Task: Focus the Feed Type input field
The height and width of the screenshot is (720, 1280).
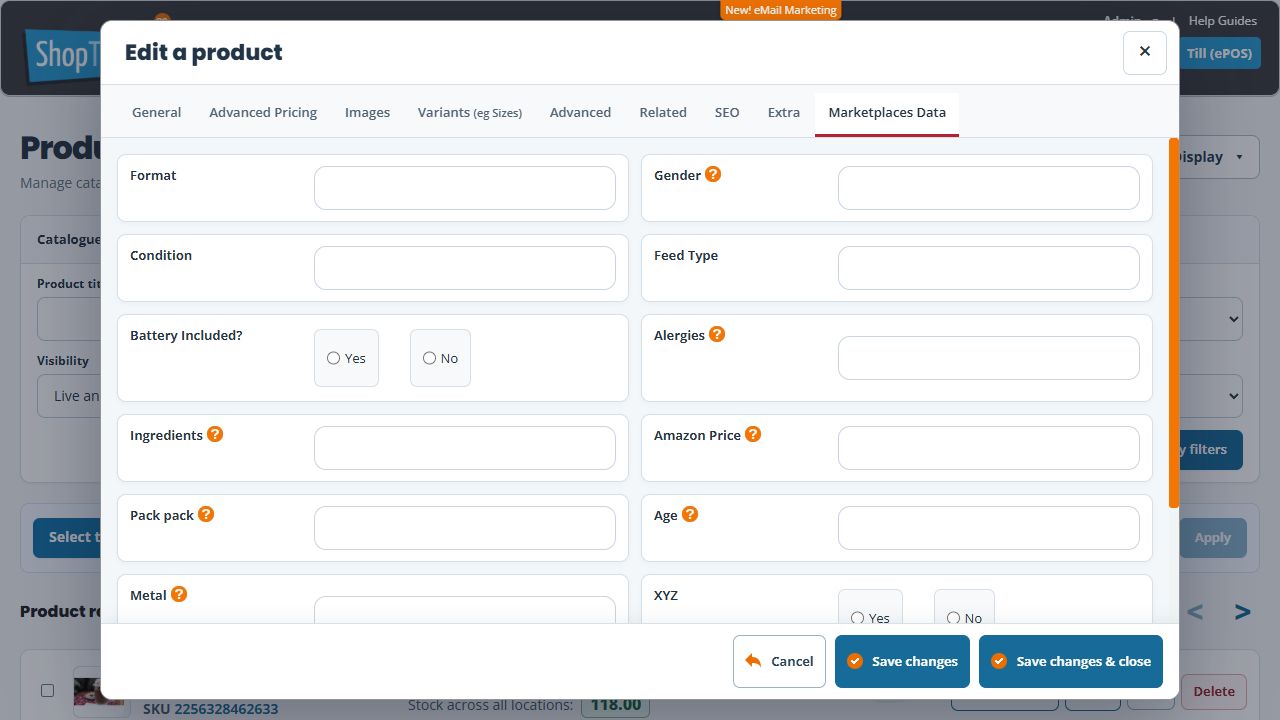Action: coord(989,268)
